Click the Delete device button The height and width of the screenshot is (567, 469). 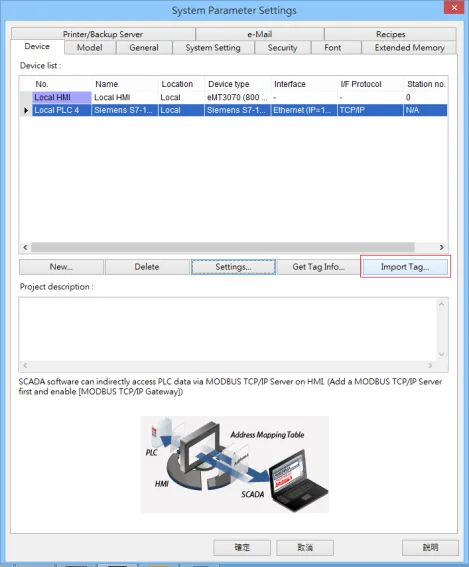click(147, 267)
